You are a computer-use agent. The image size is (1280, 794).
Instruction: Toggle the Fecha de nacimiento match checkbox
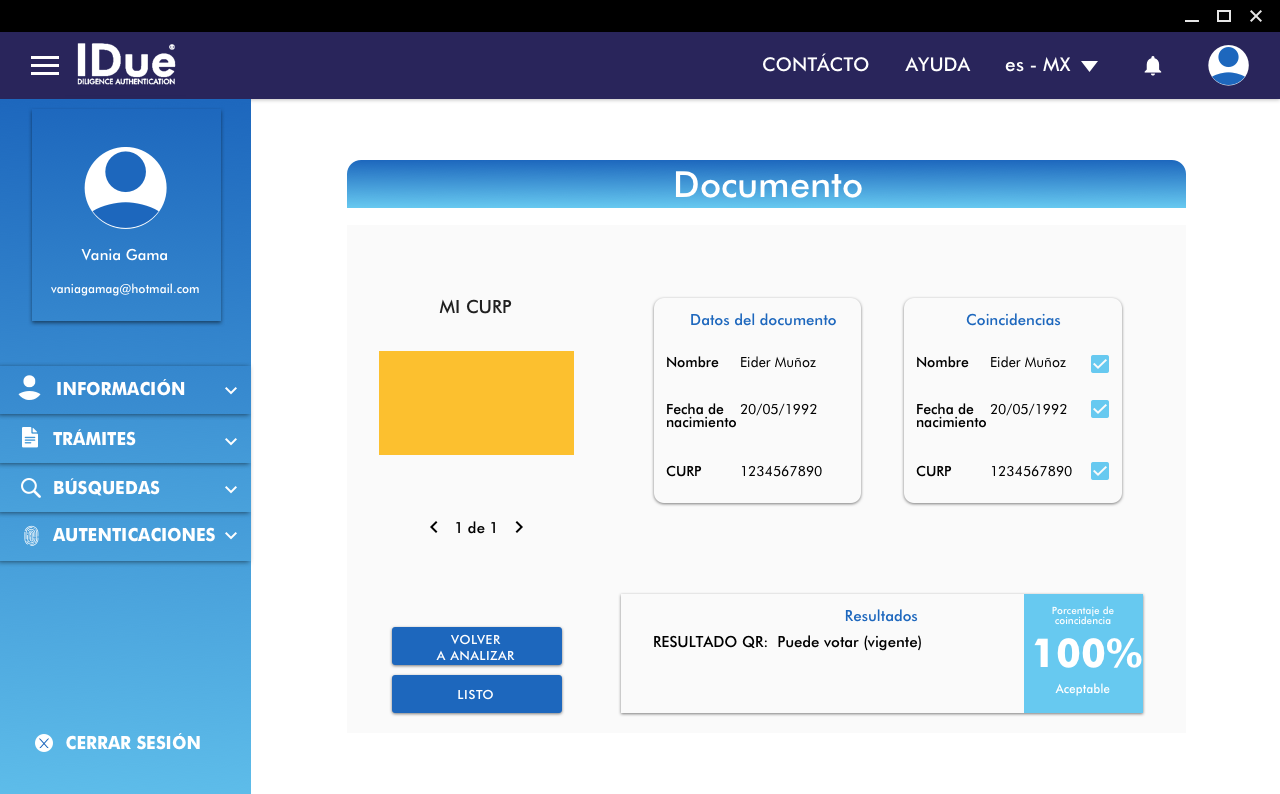pyautogui.click(x=1100, y=409)
